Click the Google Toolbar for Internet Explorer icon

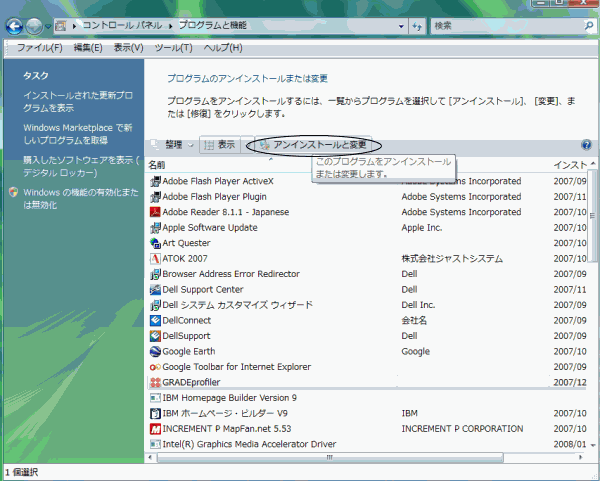(155, 367)
